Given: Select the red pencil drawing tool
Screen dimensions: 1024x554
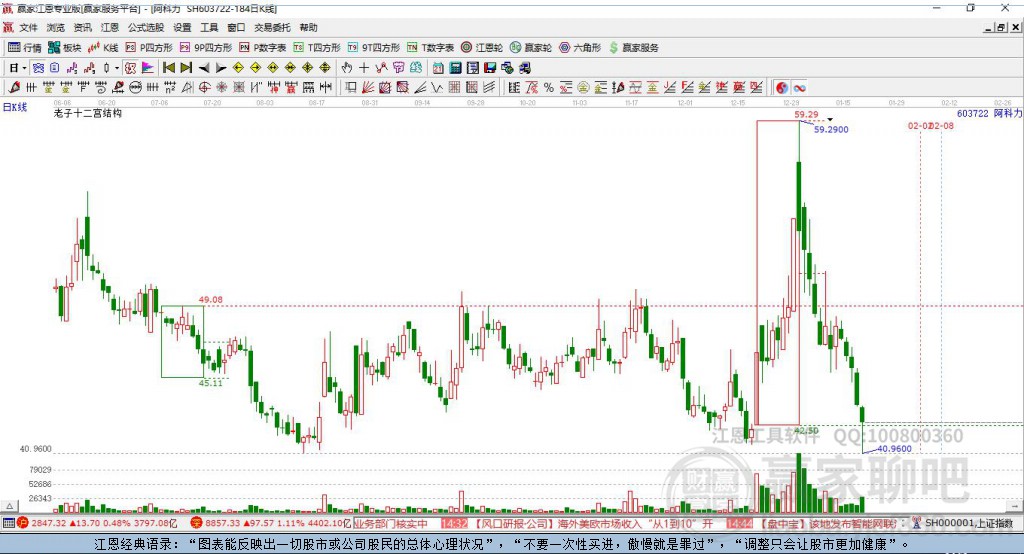Looking at the screenshot, I should (14, 88).
